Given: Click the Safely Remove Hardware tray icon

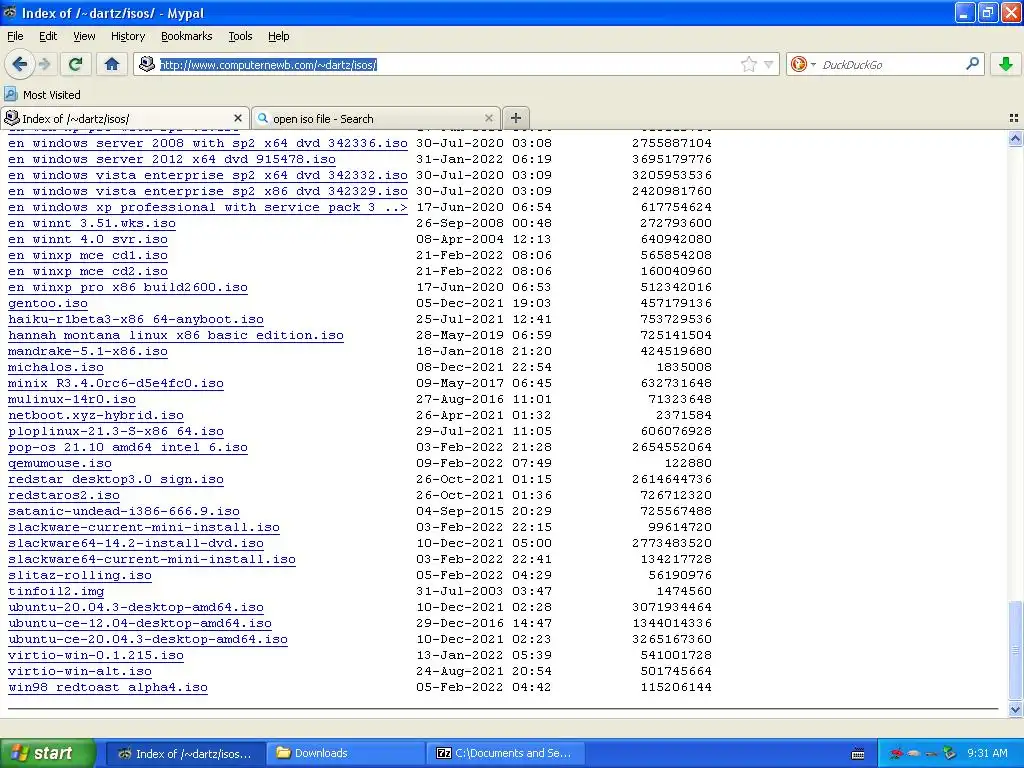Looking at the screenshot, I should [x=949, y=753].
